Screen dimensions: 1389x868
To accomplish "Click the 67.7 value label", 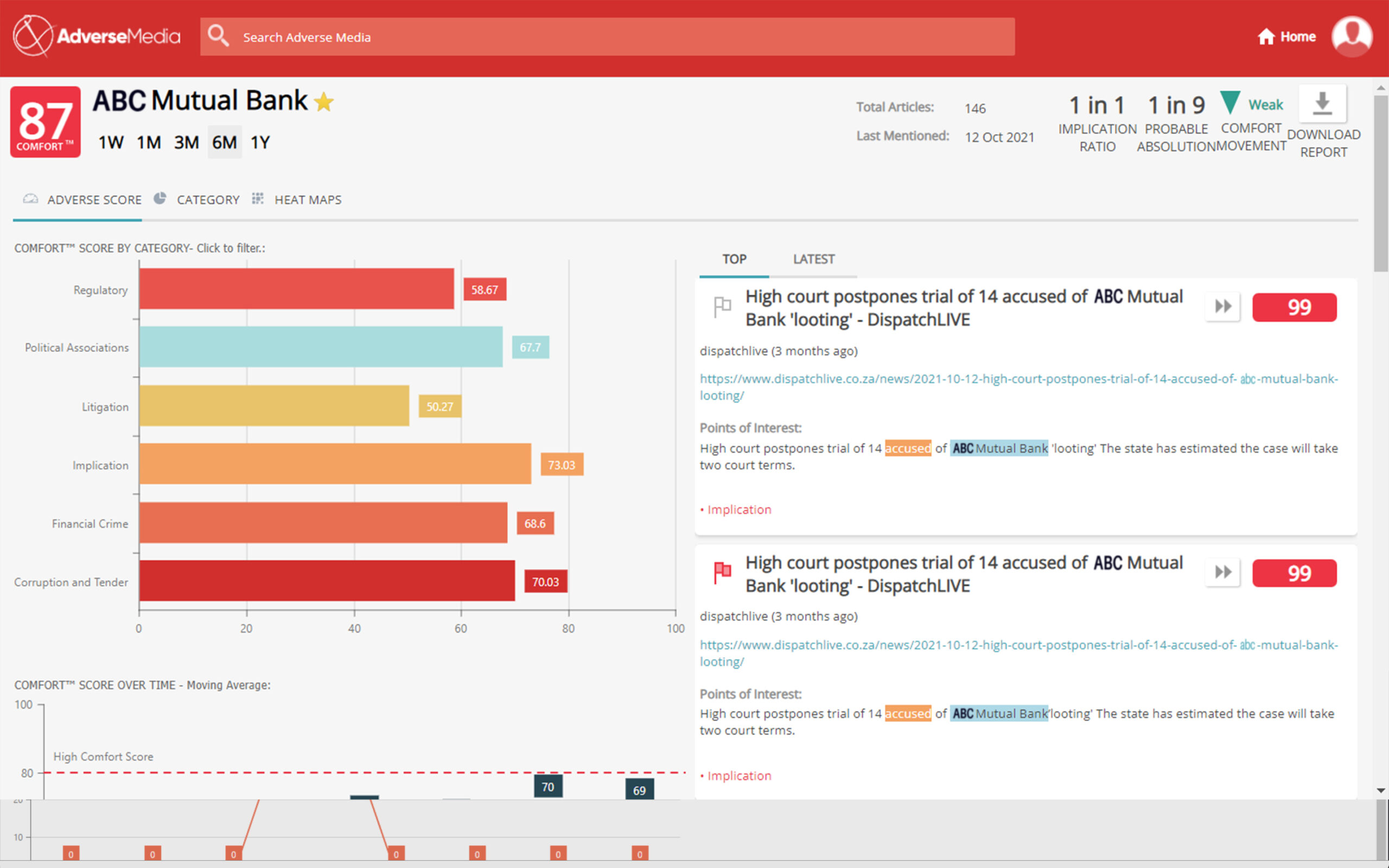I will pos(530,347).
